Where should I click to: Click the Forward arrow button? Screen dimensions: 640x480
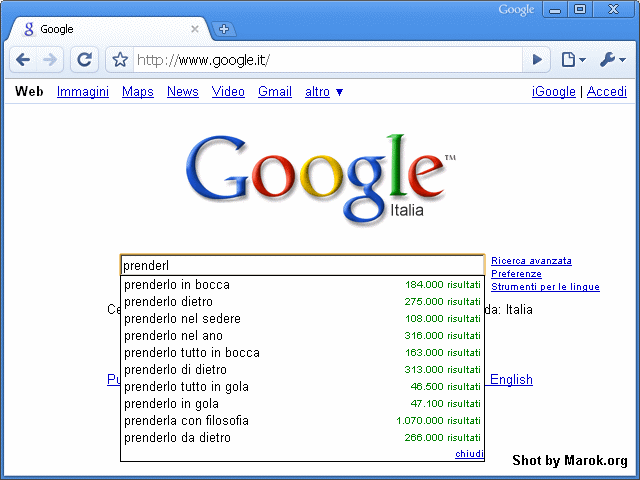coord(50,60)
